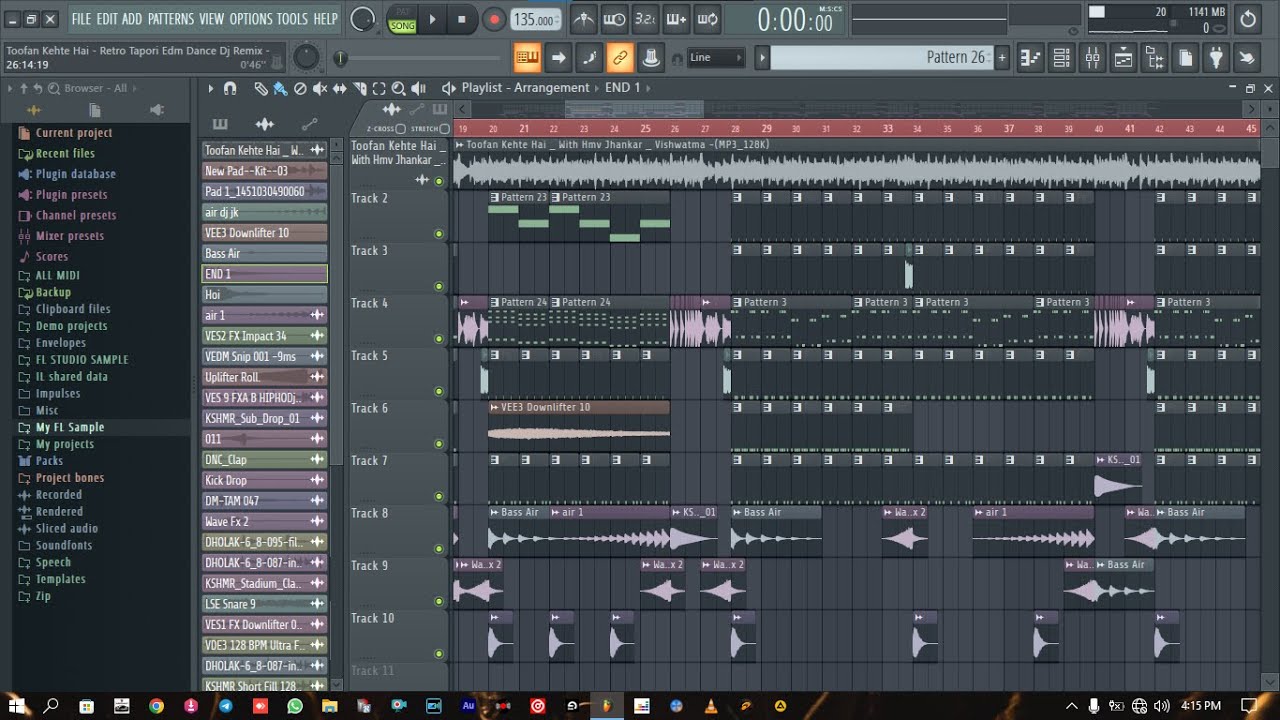Screen dimensions: 1280x720
Task: Mute Track 6 with its green light
Action: point(439,444)
